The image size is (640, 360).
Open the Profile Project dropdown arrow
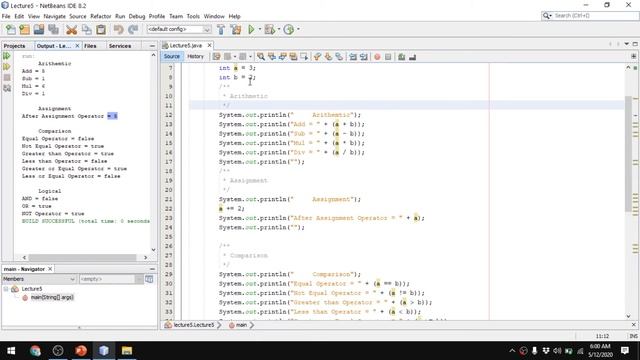point(298,29)
